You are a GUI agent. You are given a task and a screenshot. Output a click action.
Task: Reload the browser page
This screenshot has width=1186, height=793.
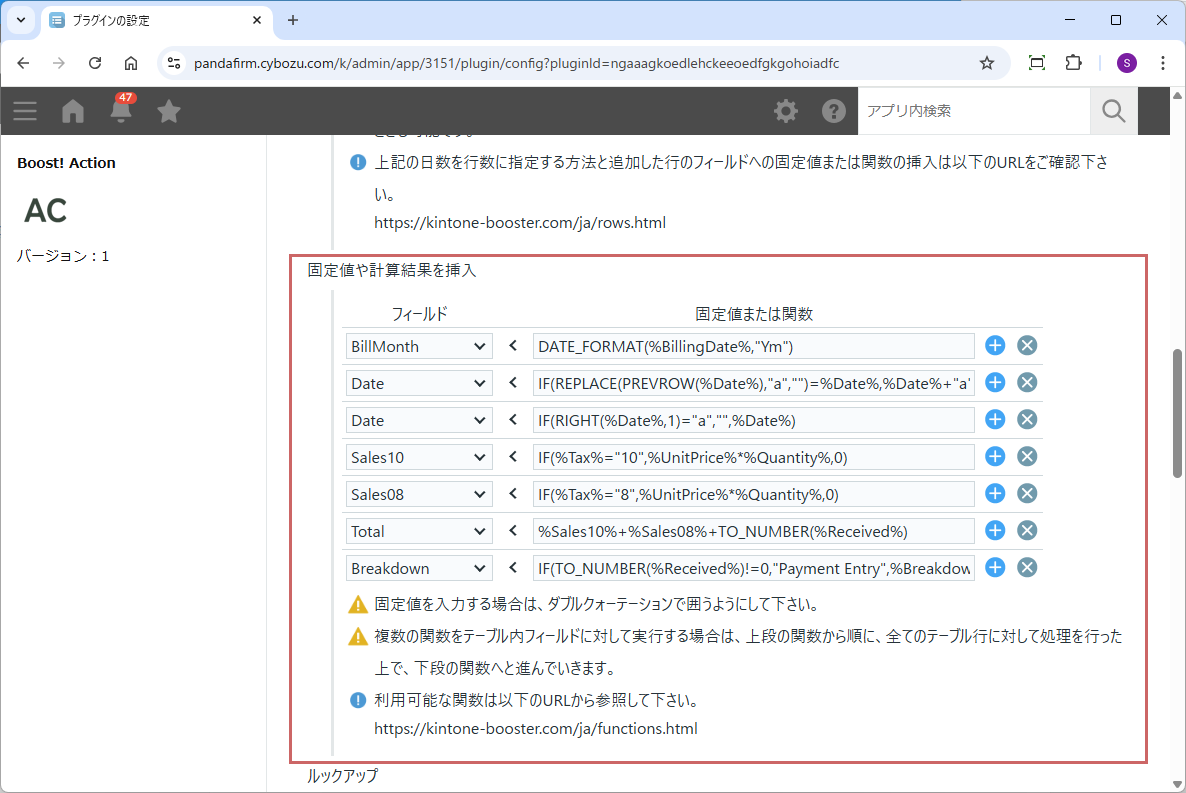coord(95,63)
